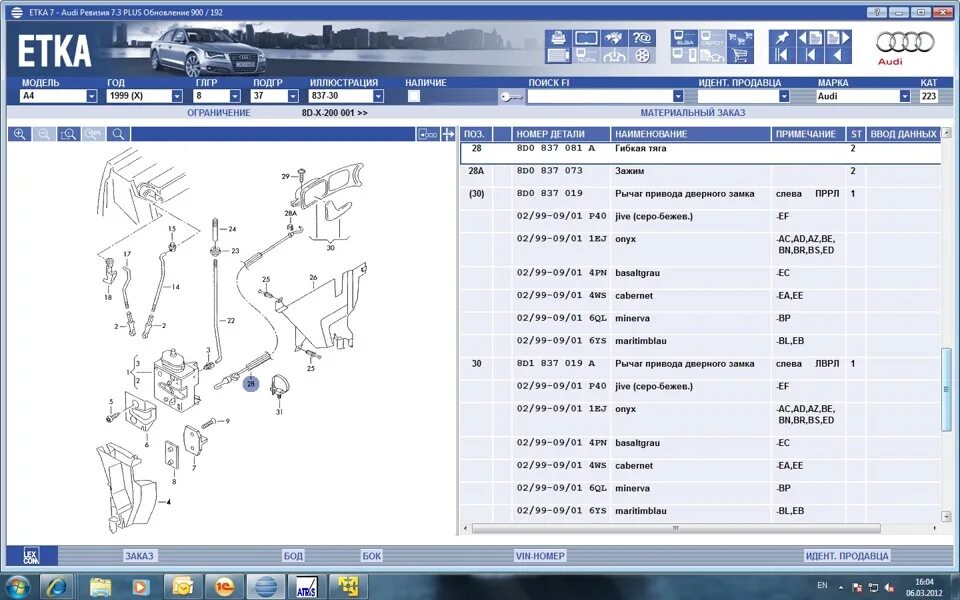Open the ГЛГР 8 dropdown
This screenshot has height=600, width=960.
pos(234,96)
